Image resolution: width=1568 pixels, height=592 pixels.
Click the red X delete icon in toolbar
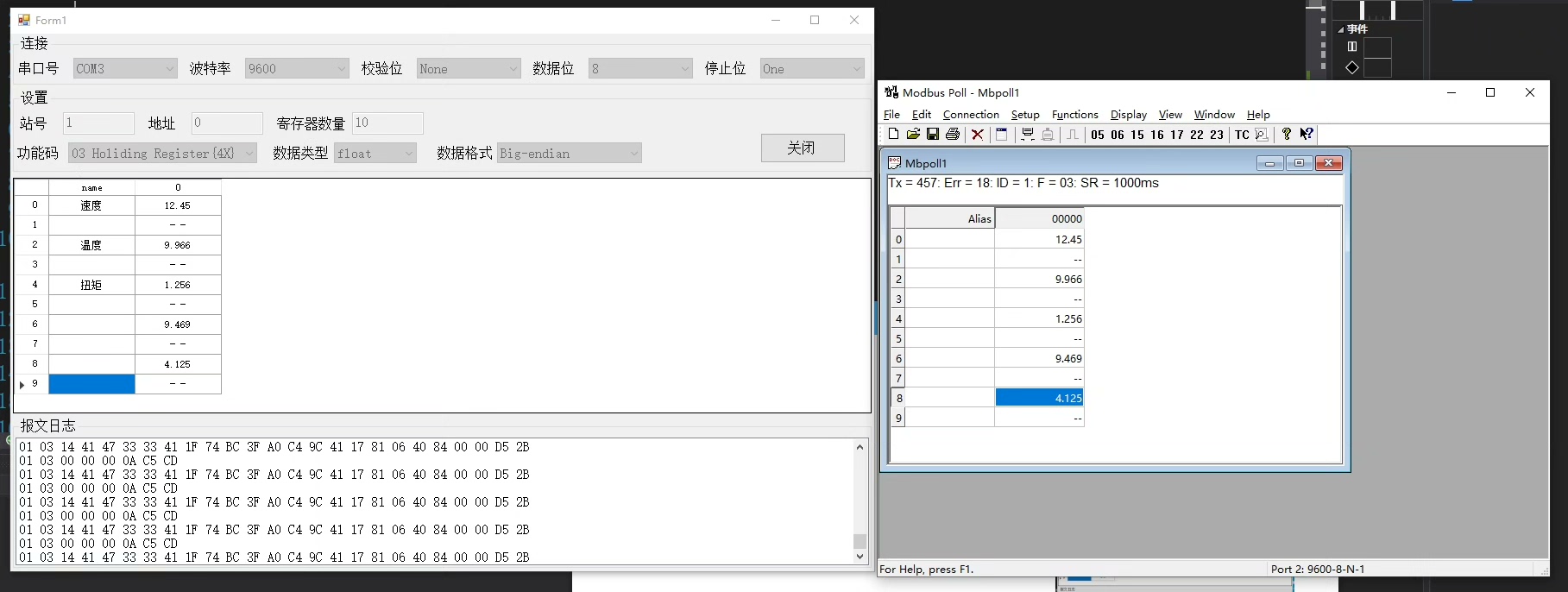[978, 134]
